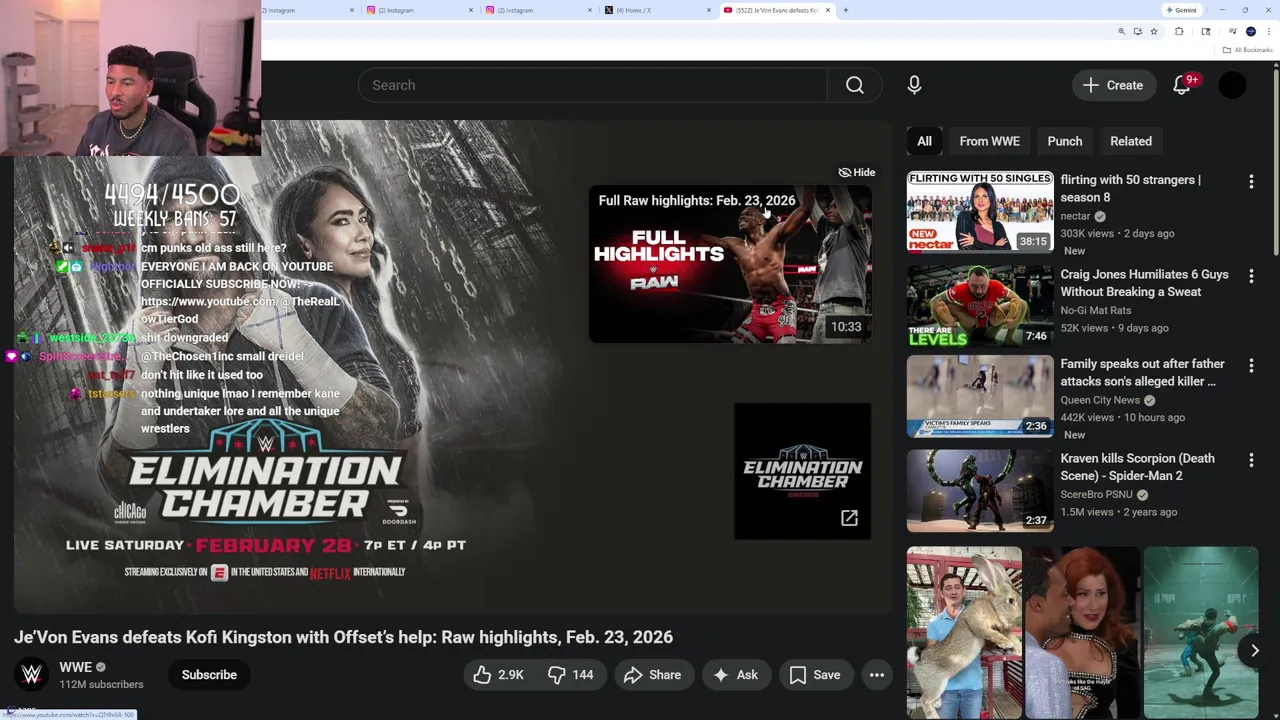This screenshot has width=1280, height=720.
Task: Click the Ask AI button
Action: click(735, 675)
